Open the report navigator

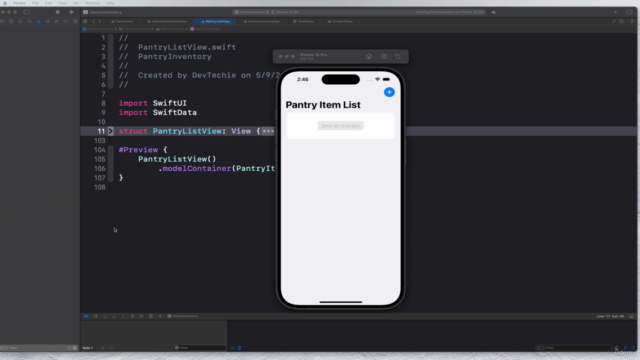pos(75,21)
